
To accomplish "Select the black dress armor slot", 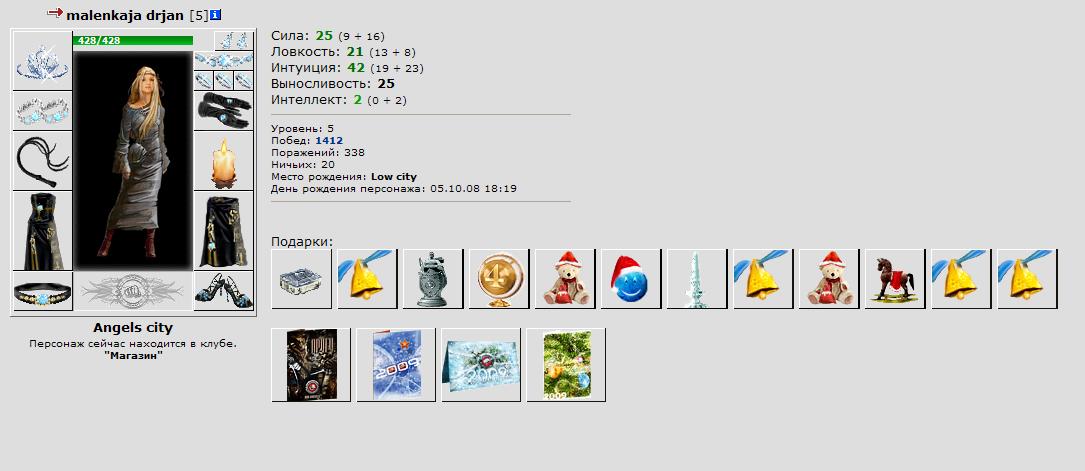I will [x=42, y=231].
